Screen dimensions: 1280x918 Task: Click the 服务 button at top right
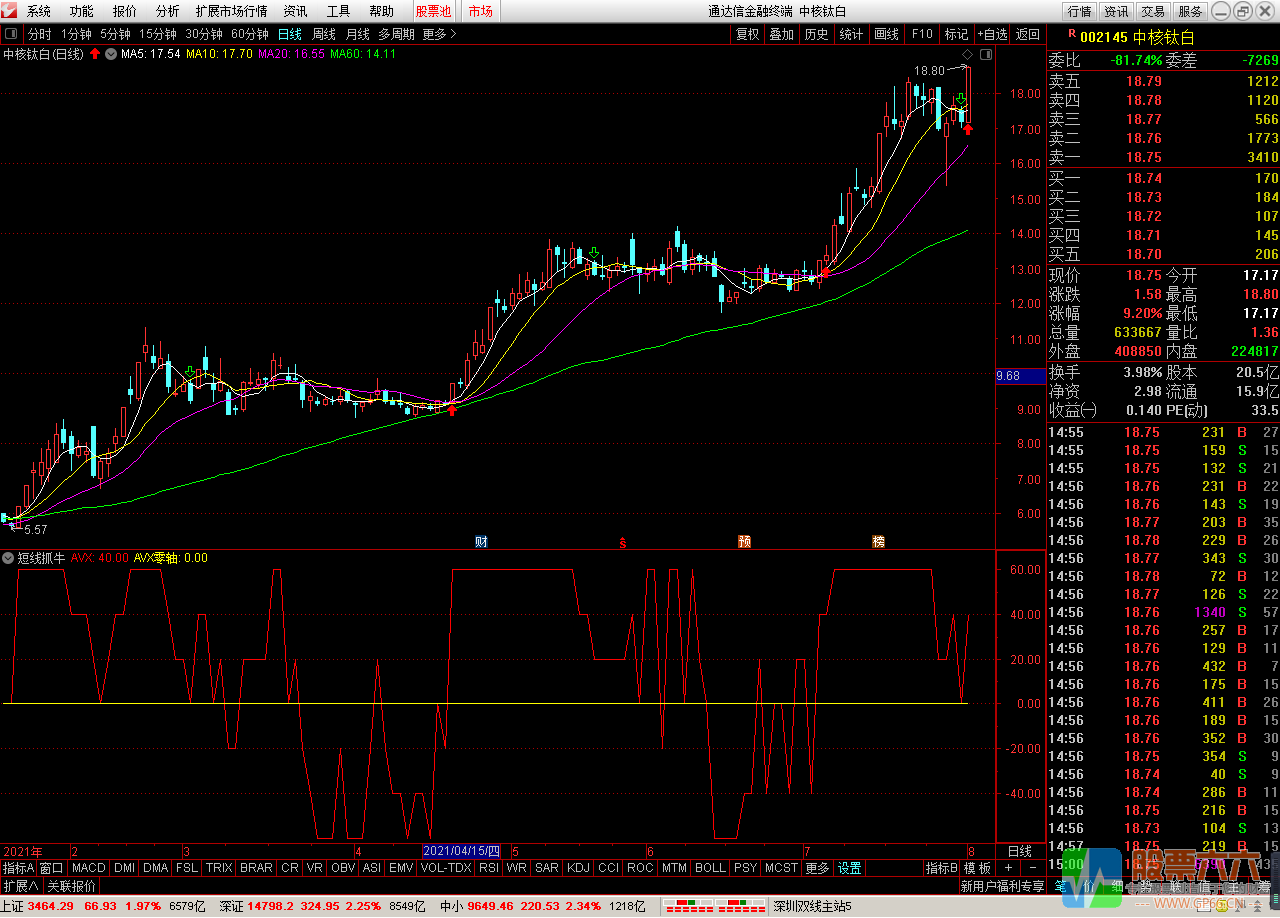coord(1190,12)
